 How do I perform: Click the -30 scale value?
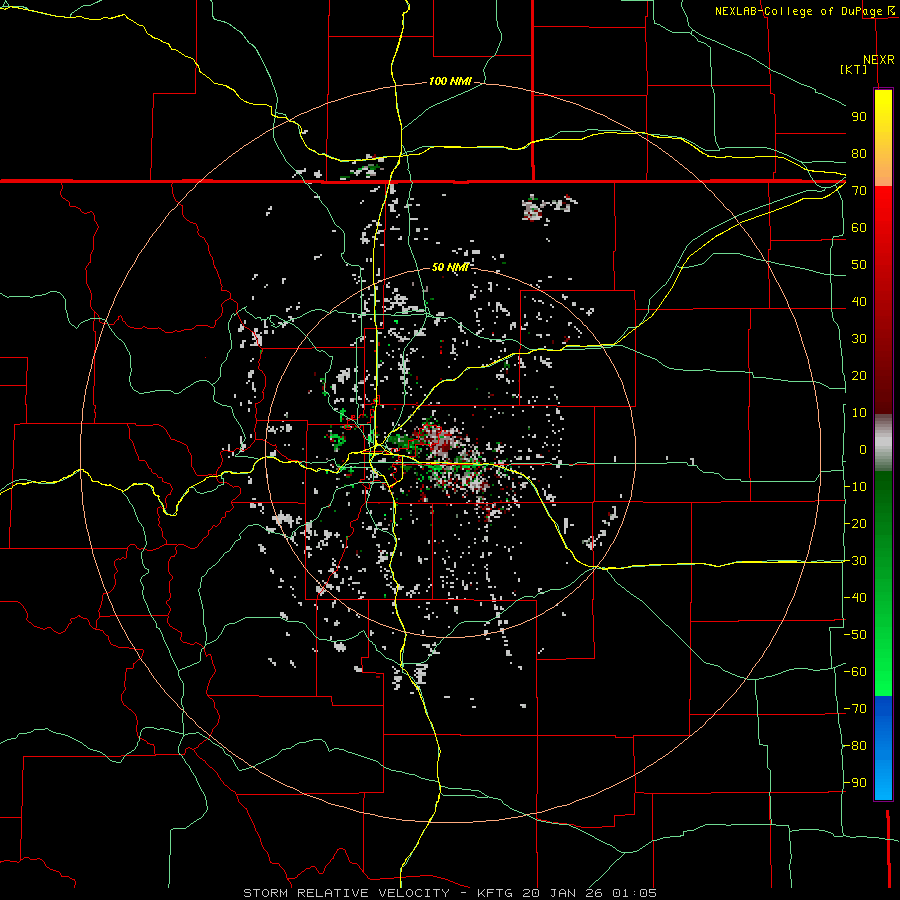(855, 561)
